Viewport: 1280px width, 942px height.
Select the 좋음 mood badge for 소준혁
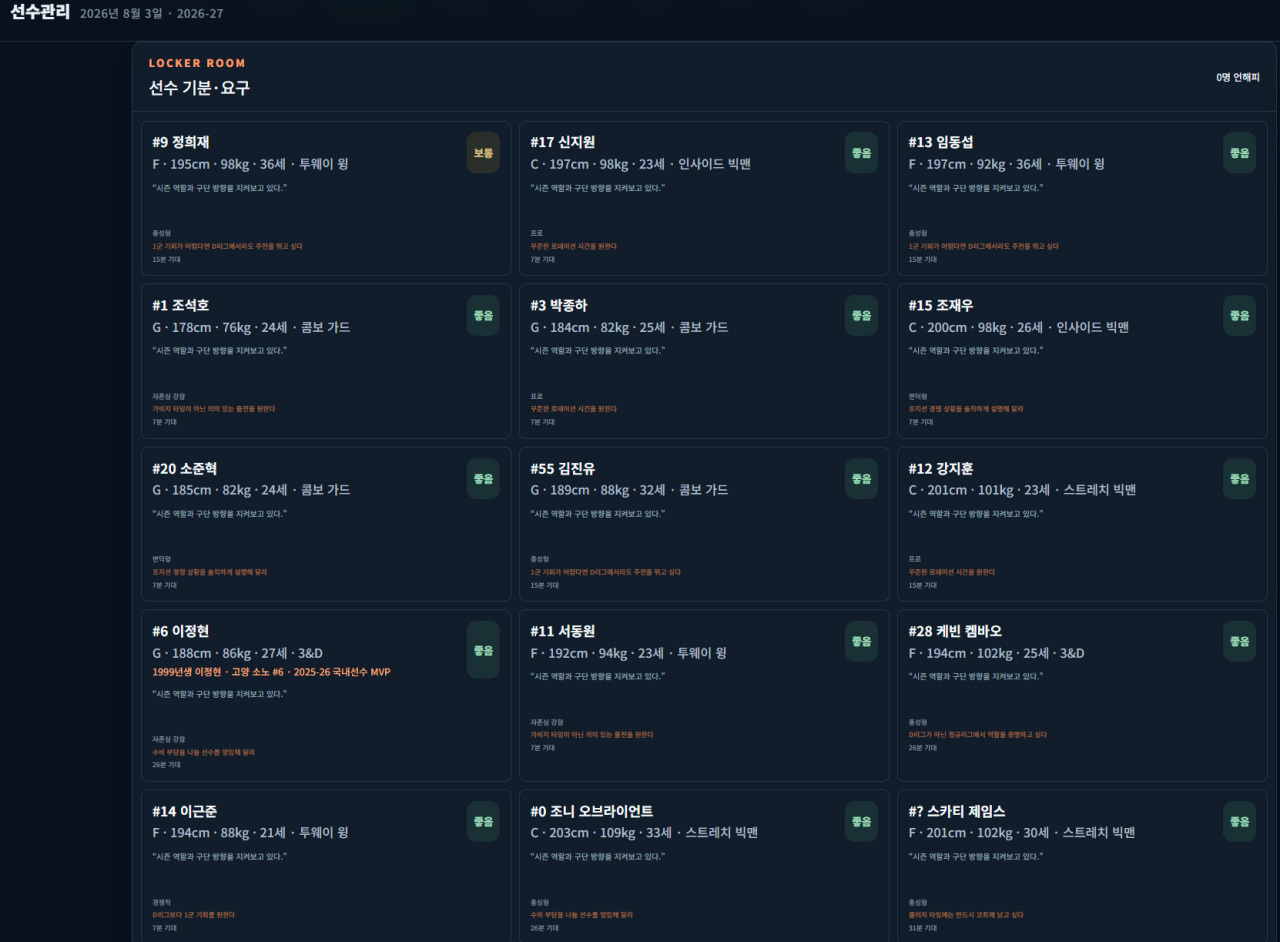pyautogui.click(x=483, y=479)
